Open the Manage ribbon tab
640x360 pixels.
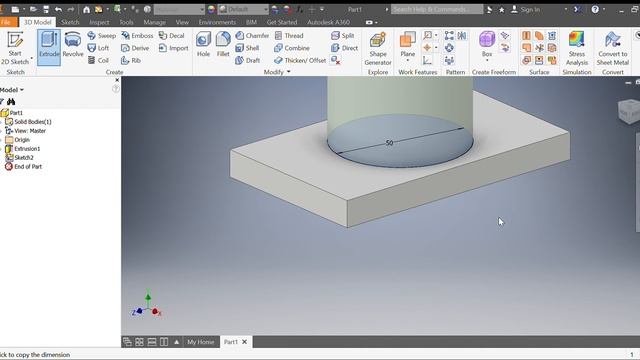[x=155, y=22]
